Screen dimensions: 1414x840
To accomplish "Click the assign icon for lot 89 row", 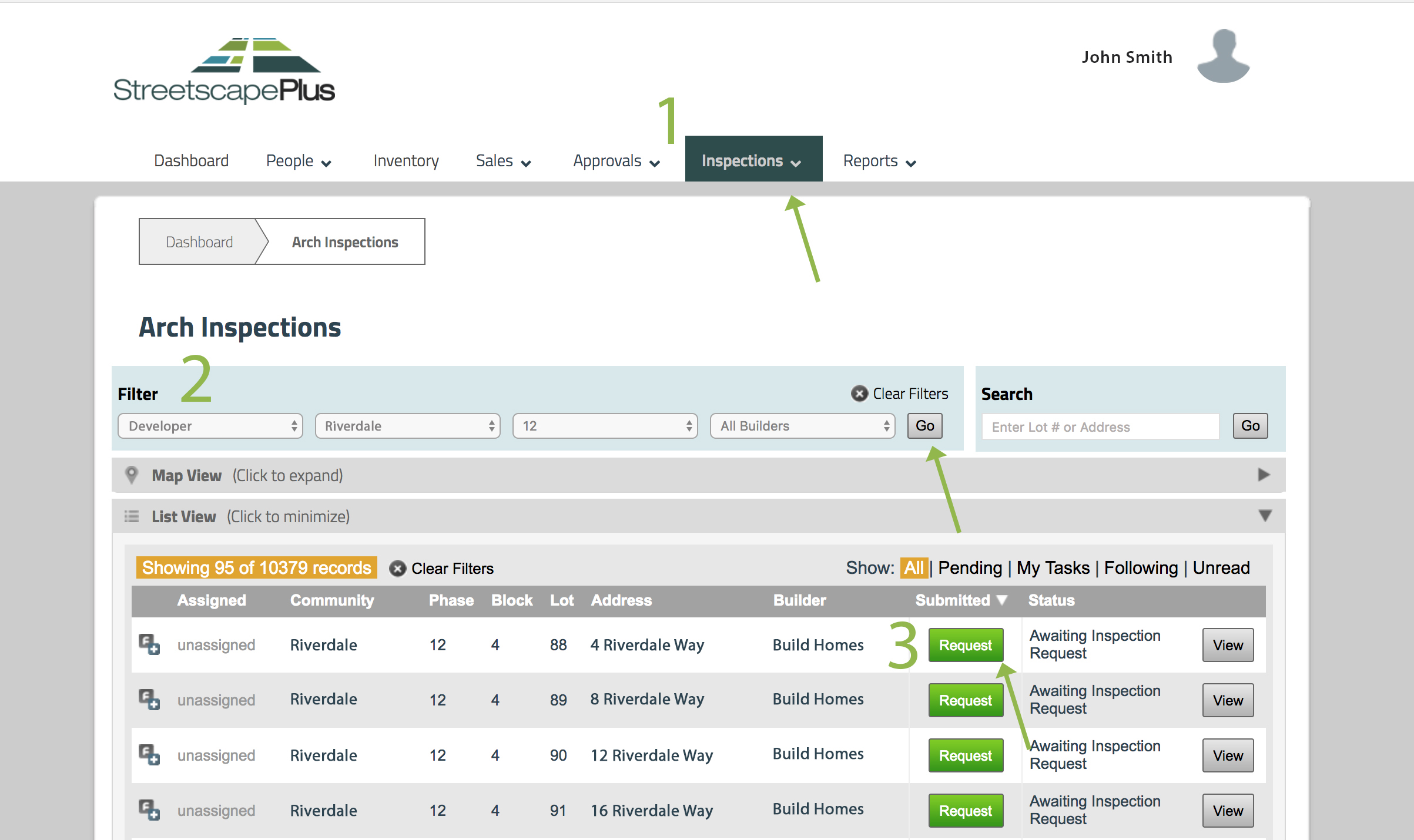I will pos(149,700).
